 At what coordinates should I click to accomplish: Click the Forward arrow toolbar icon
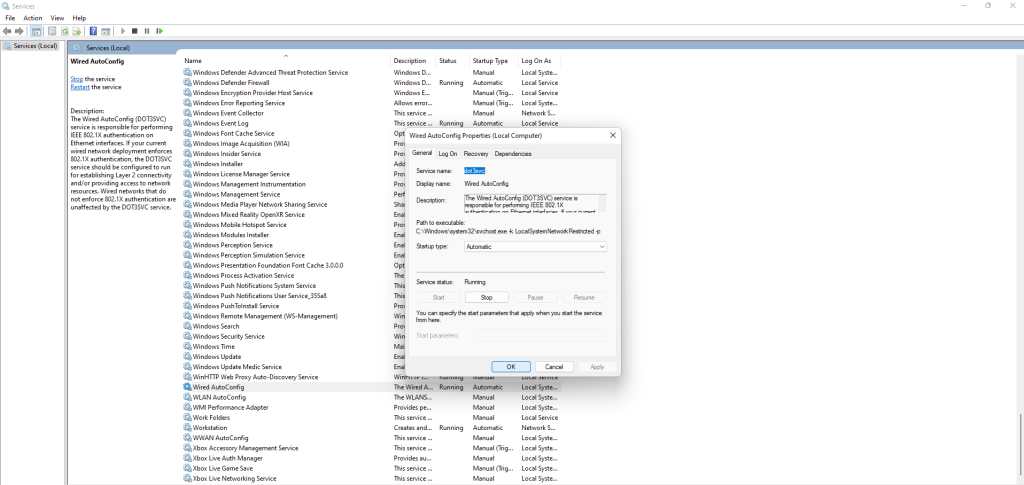(x=19, y=31)
